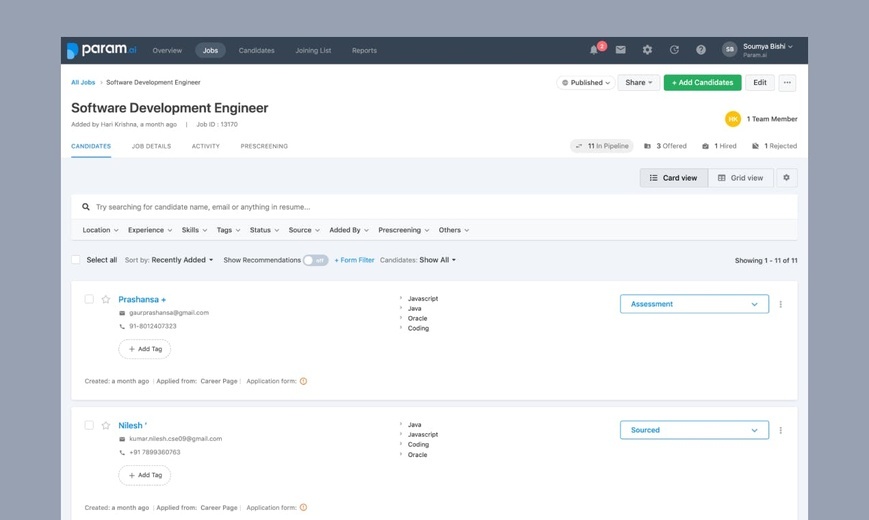Expand the Source filter

[x=304, y=230]
